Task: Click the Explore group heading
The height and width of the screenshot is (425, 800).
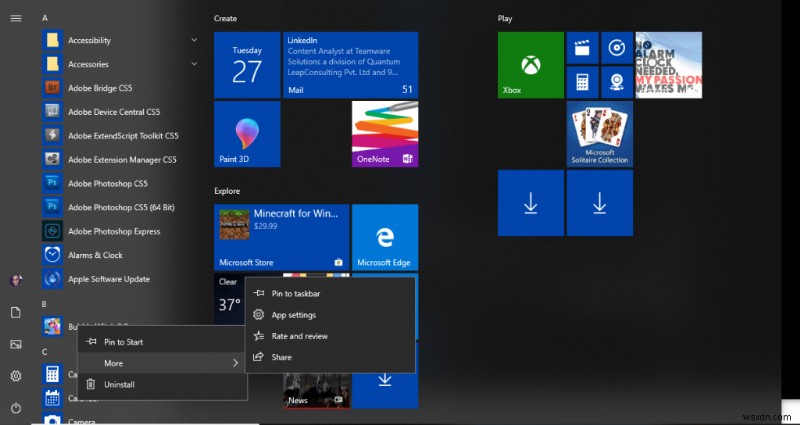Action: (x=227, y=191)
